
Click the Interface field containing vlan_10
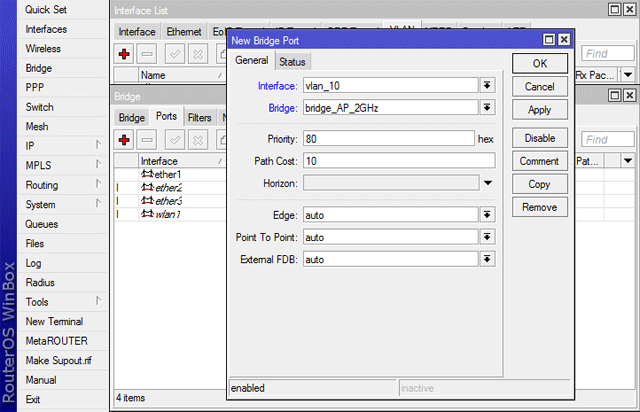[x=391, y=86]
